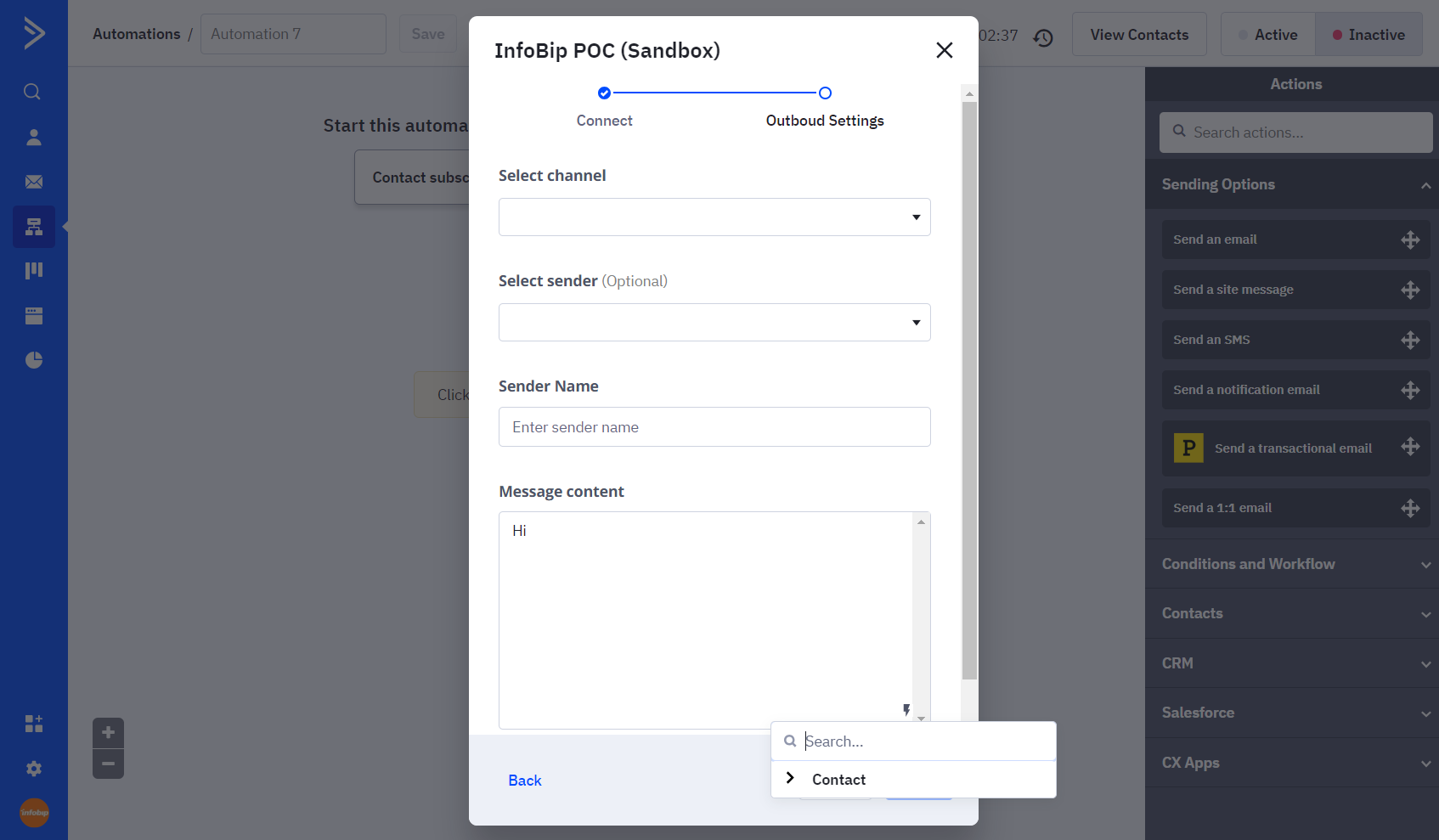Click the View Contacts button

click(x=1139, y=35)
